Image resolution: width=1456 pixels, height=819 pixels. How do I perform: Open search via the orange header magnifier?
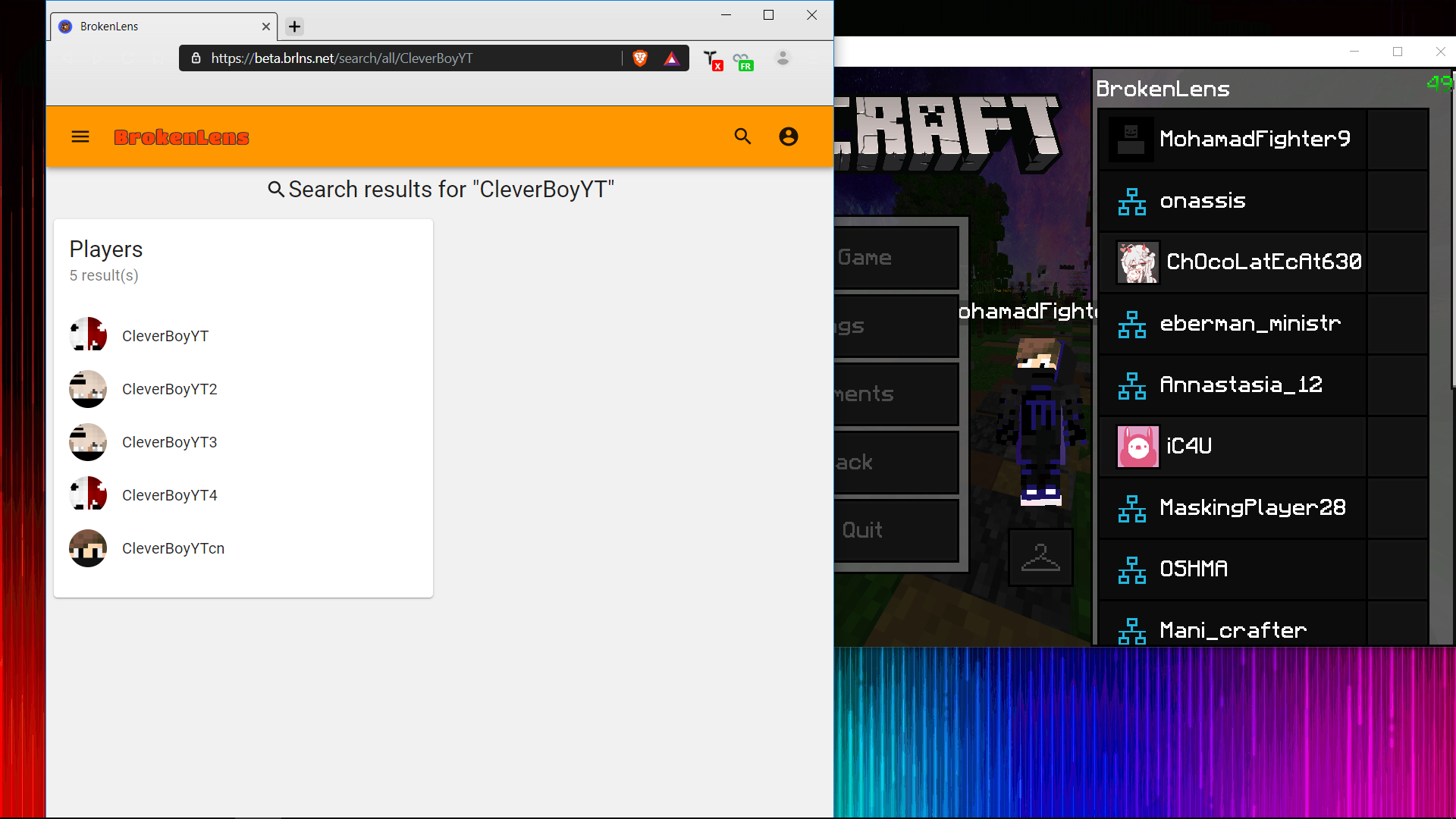742,136
